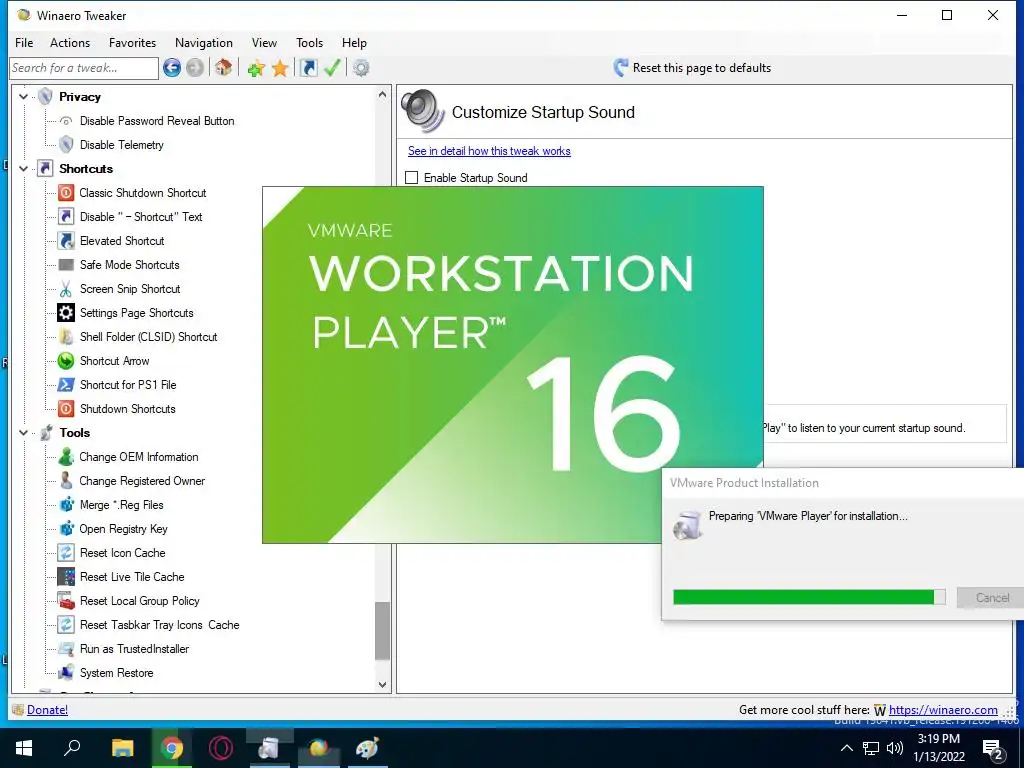Open the Actions menu
Image resolution: width=1024 pixels, height=768 pixels.
click(x=70, y=42)
